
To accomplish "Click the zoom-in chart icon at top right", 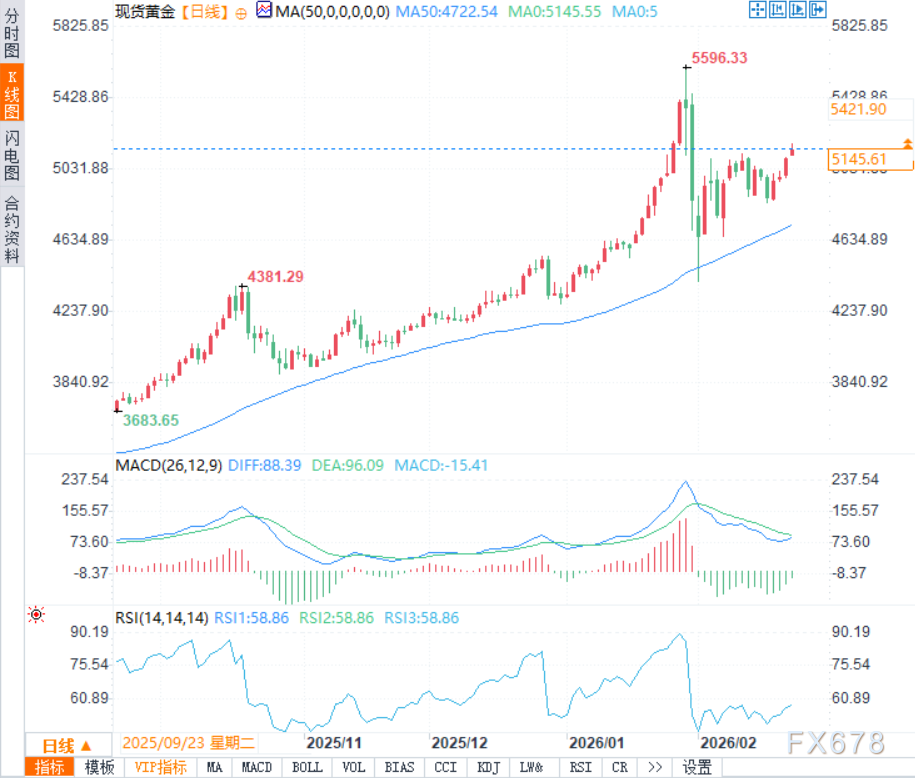I will pyautogui.click(x=776, y=10).
